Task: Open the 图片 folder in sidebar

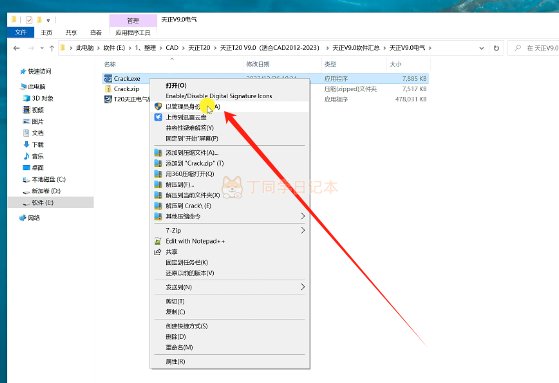Action: coord(37,122)
